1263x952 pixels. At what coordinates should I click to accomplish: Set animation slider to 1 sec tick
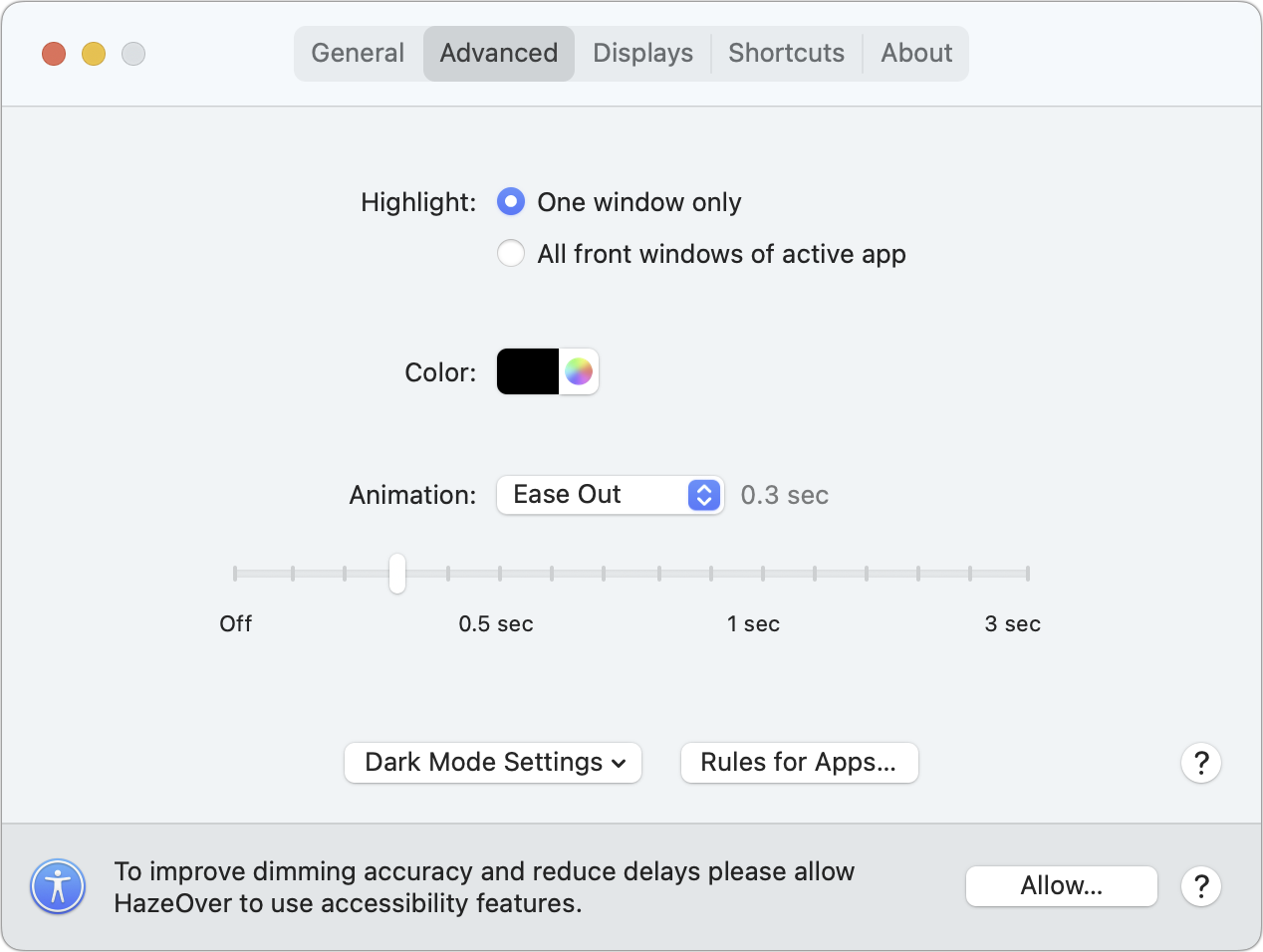[763, 574]
